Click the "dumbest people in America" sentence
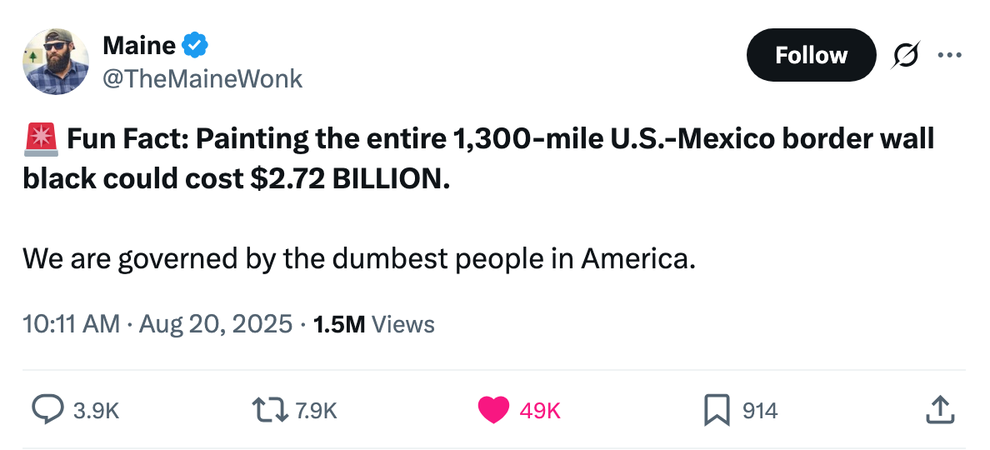 357,259
